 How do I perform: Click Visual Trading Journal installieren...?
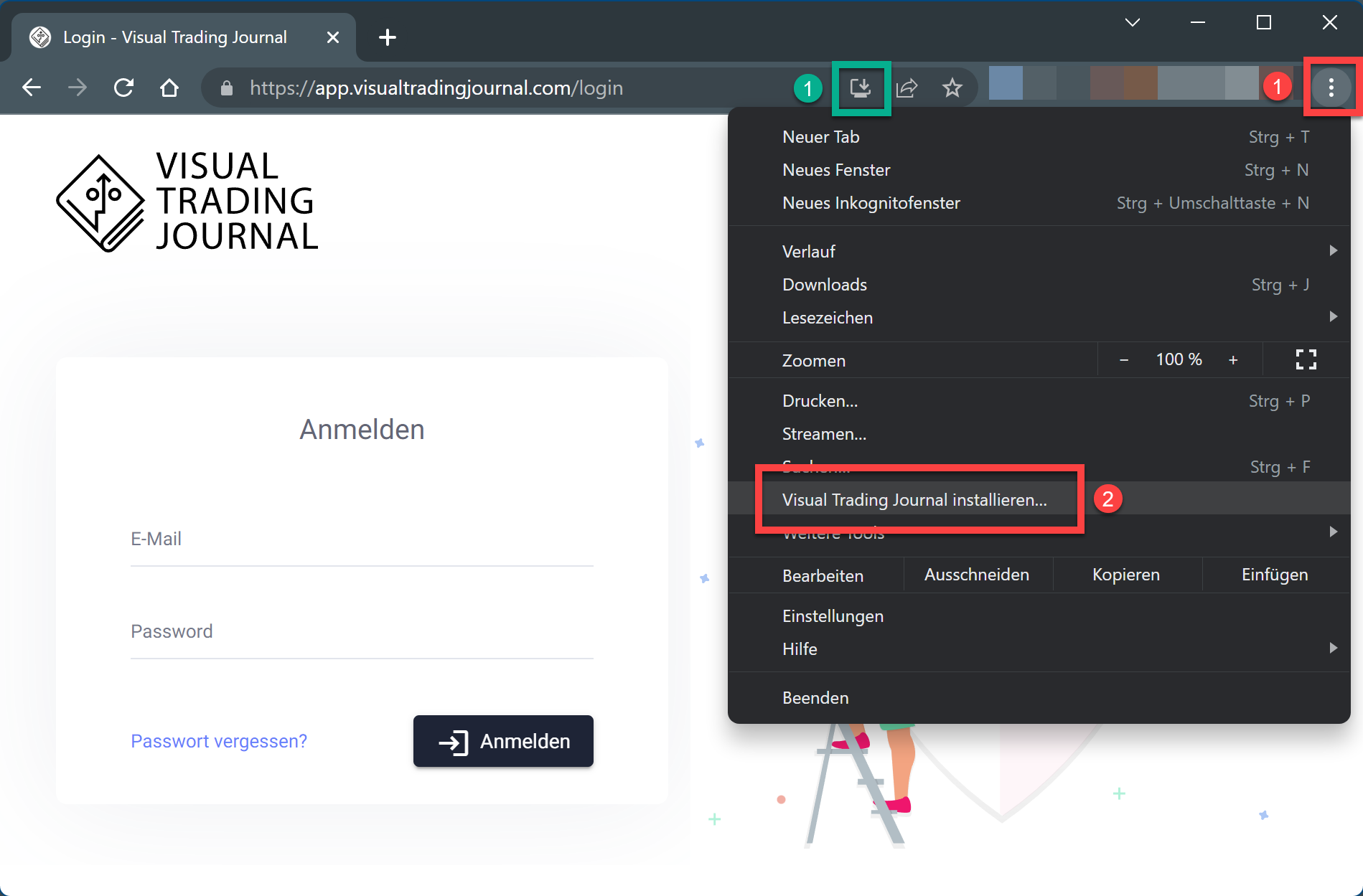click(x=1039, y=500)
